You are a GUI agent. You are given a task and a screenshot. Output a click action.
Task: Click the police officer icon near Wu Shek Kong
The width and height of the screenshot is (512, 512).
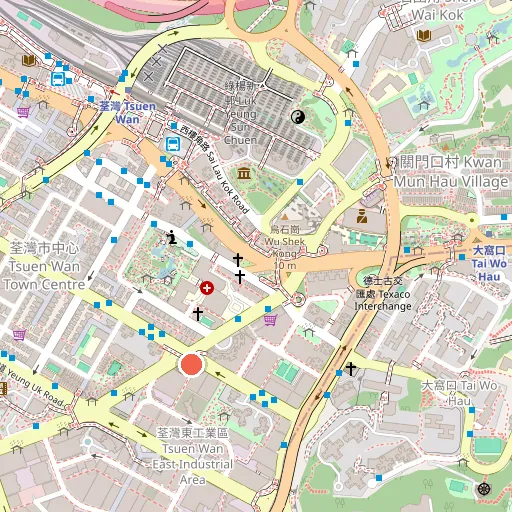tap(362, 216)
